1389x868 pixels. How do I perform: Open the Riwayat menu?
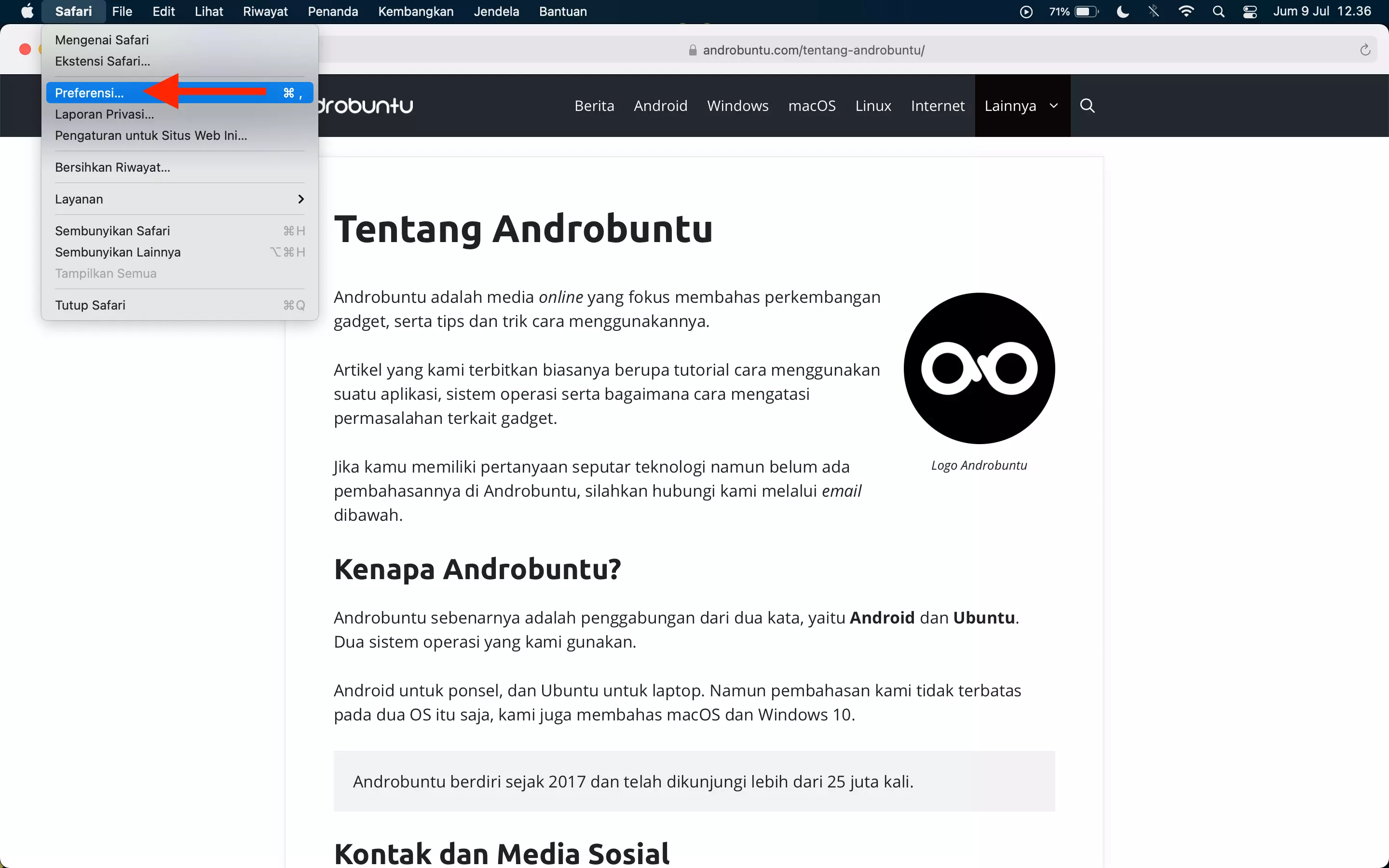tap(265, 11)
